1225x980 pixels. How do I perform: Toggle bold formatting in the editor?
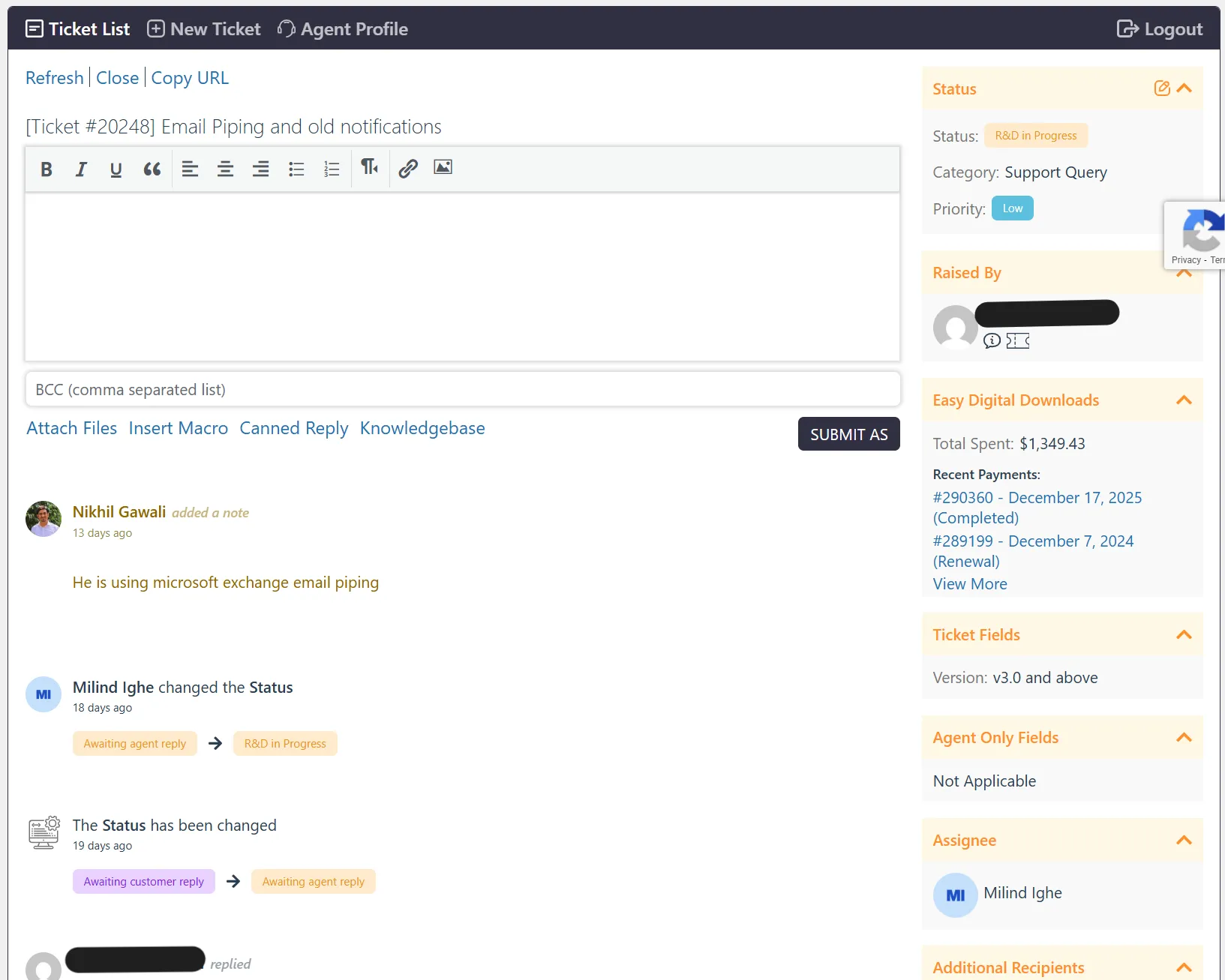[x=47, y=169]
